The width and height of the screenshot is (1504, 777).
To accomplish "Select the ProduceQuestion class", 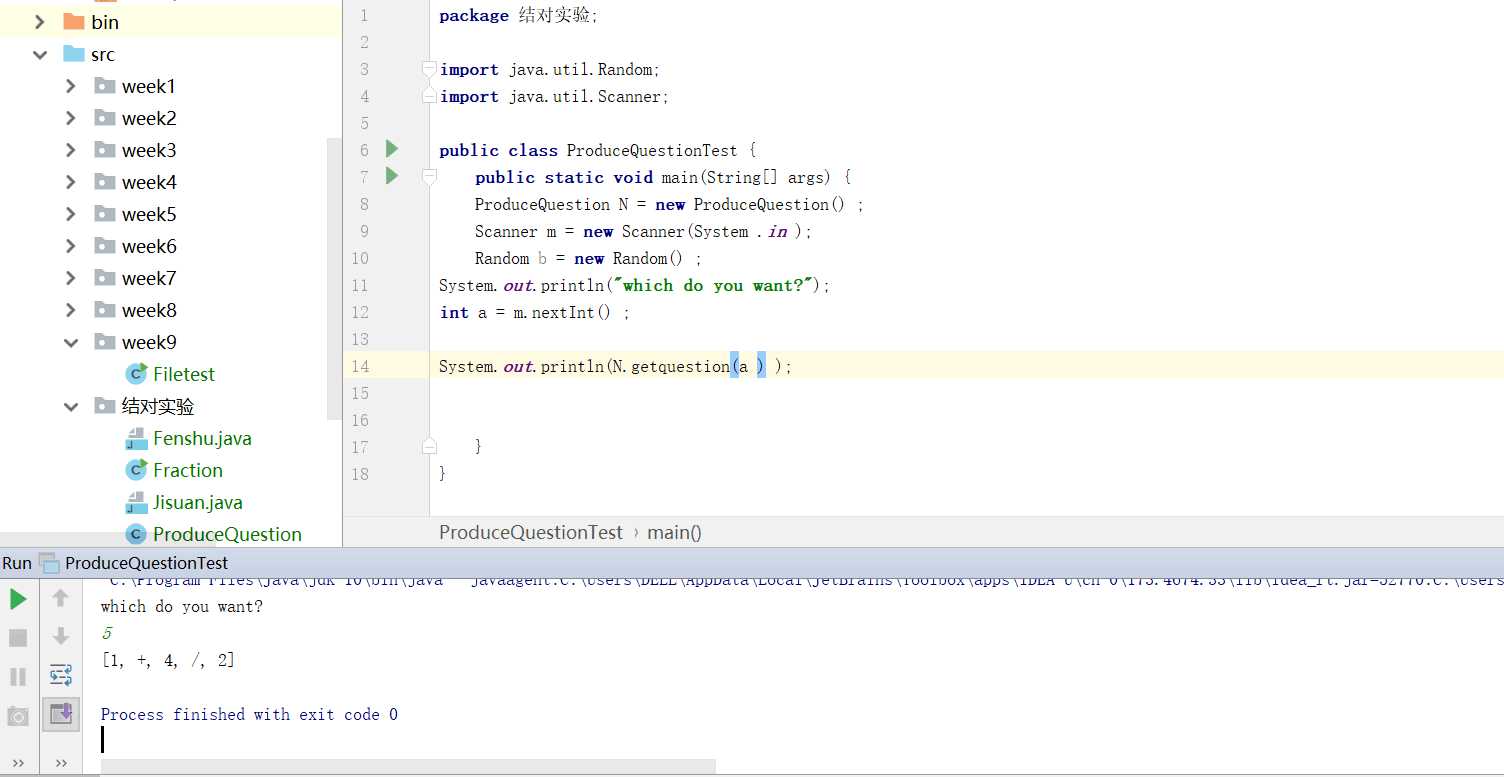I will pyautogui.click(x=227, y=534).
